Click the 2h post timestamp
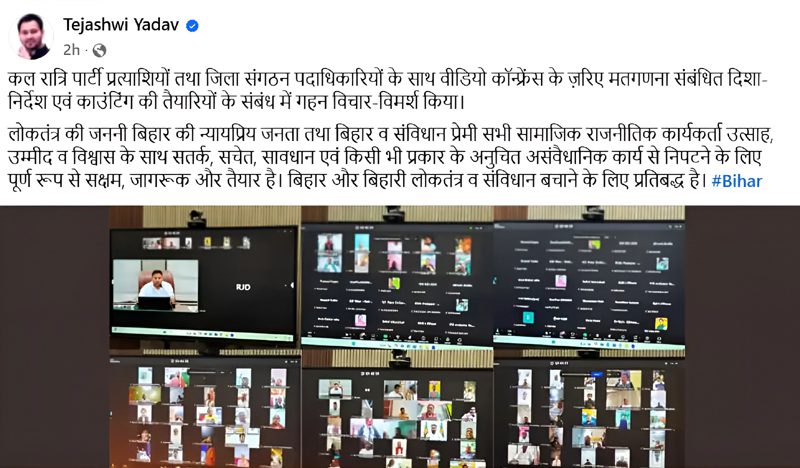 point(71,50)
